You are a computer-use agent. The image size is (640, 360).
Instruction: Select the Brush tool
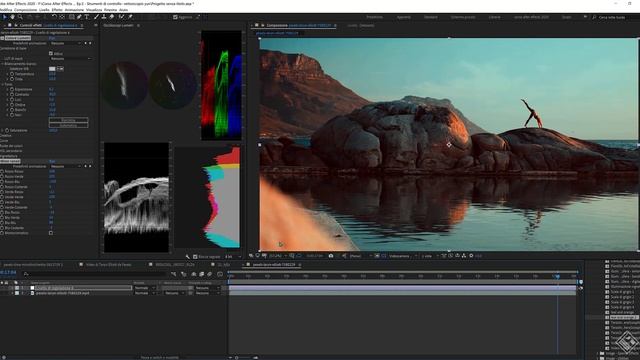[x=96, y=17]
